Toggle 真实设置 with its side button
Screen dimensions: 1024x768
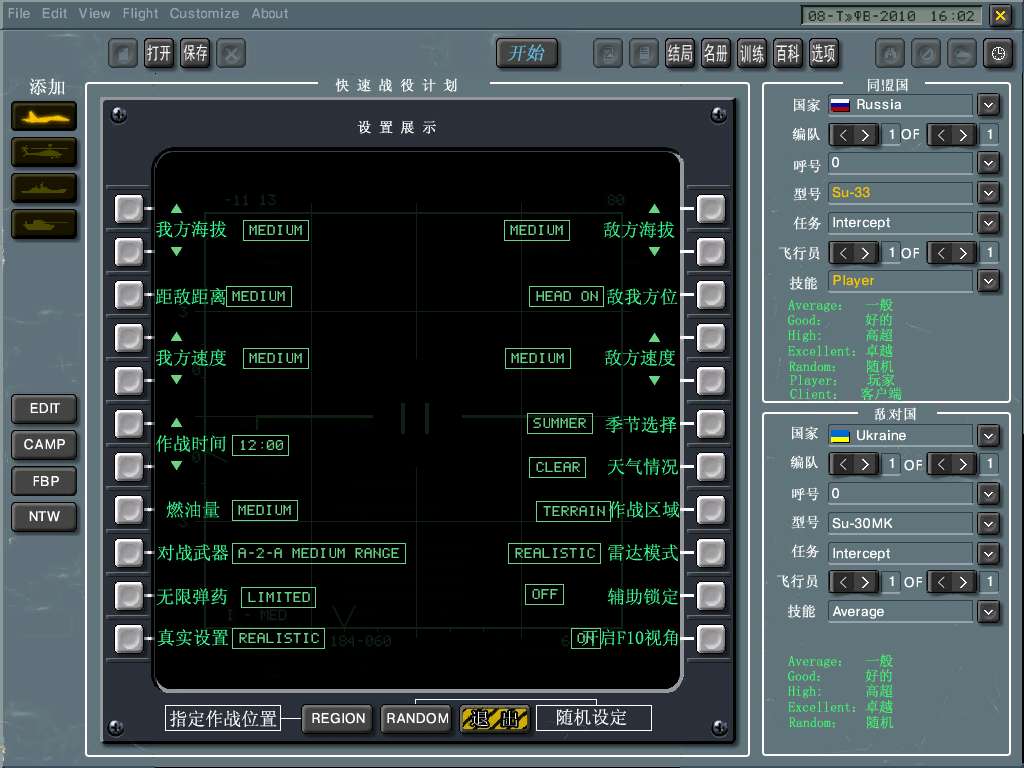[x=129, y=639]
